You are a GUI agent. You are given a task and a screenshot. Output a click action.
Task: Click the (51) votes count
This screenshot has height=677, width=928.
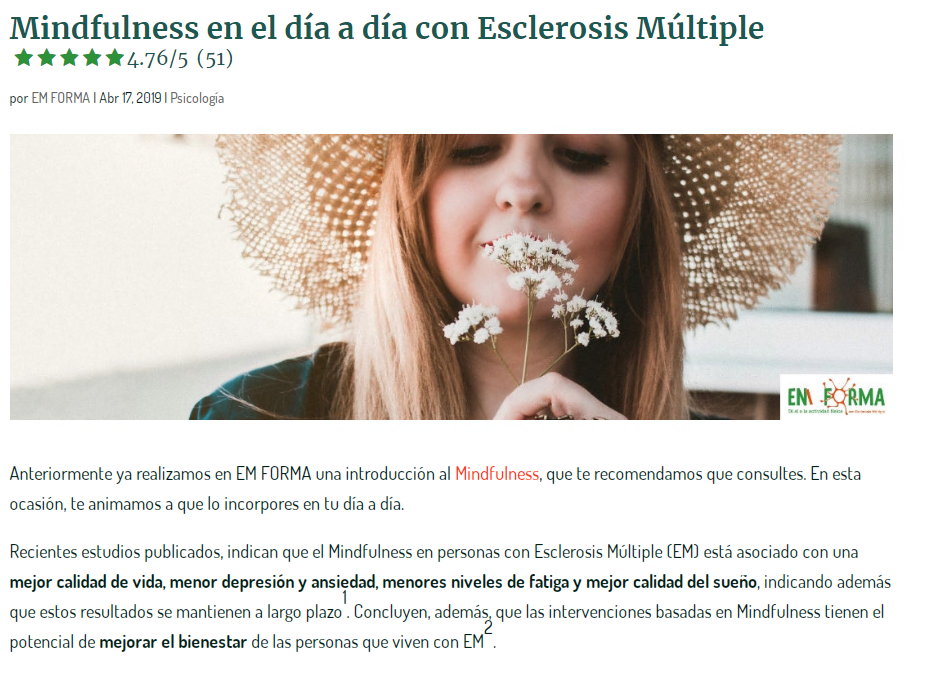[x=215, y=59]
